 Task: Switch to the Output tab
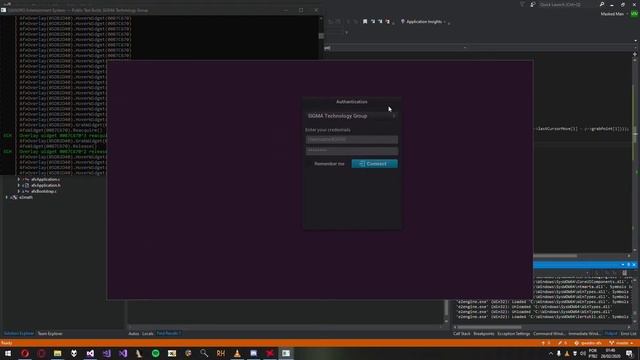tap(611, 333)
